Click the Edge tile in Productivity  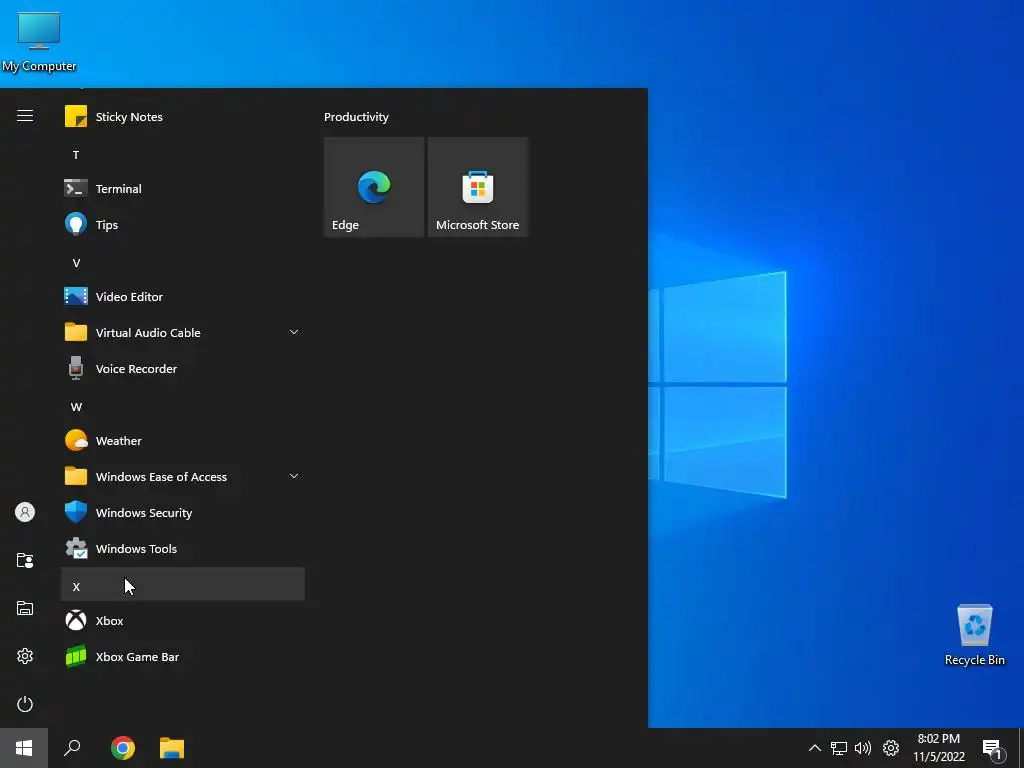(x=374, y=187)
